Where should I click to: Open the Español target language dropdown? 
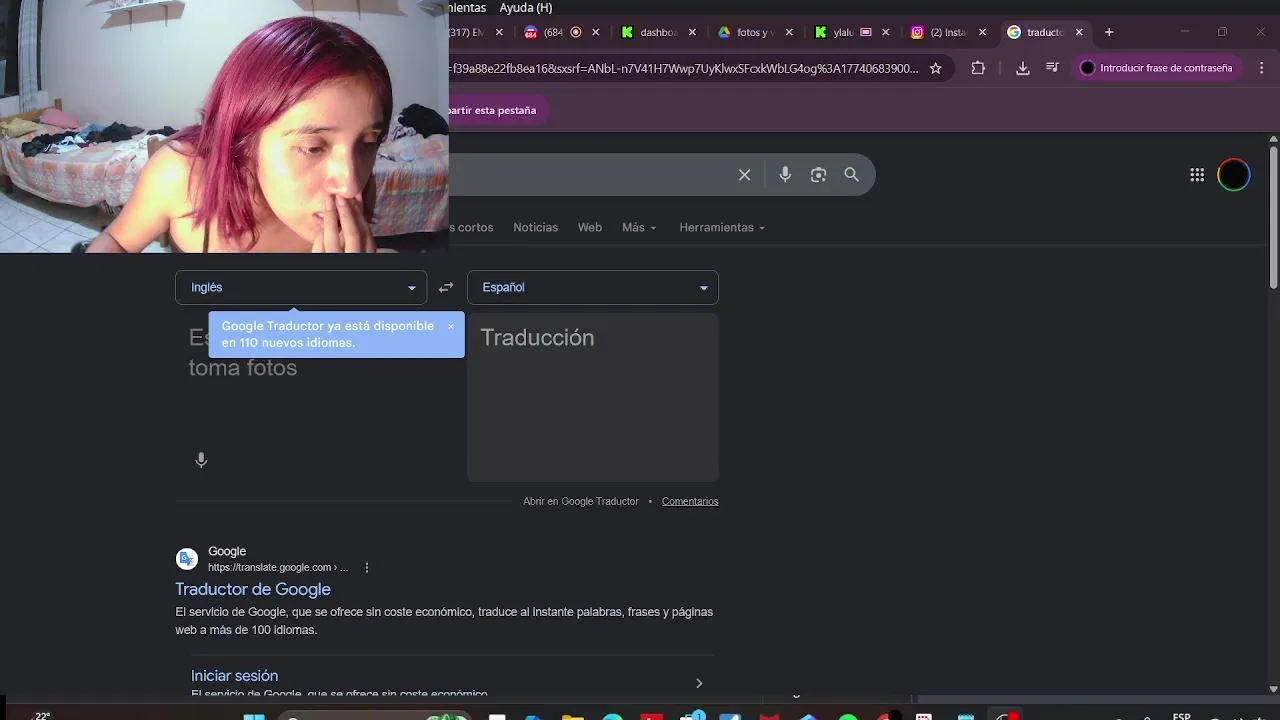pyautogui.click(x=593, y=287)
